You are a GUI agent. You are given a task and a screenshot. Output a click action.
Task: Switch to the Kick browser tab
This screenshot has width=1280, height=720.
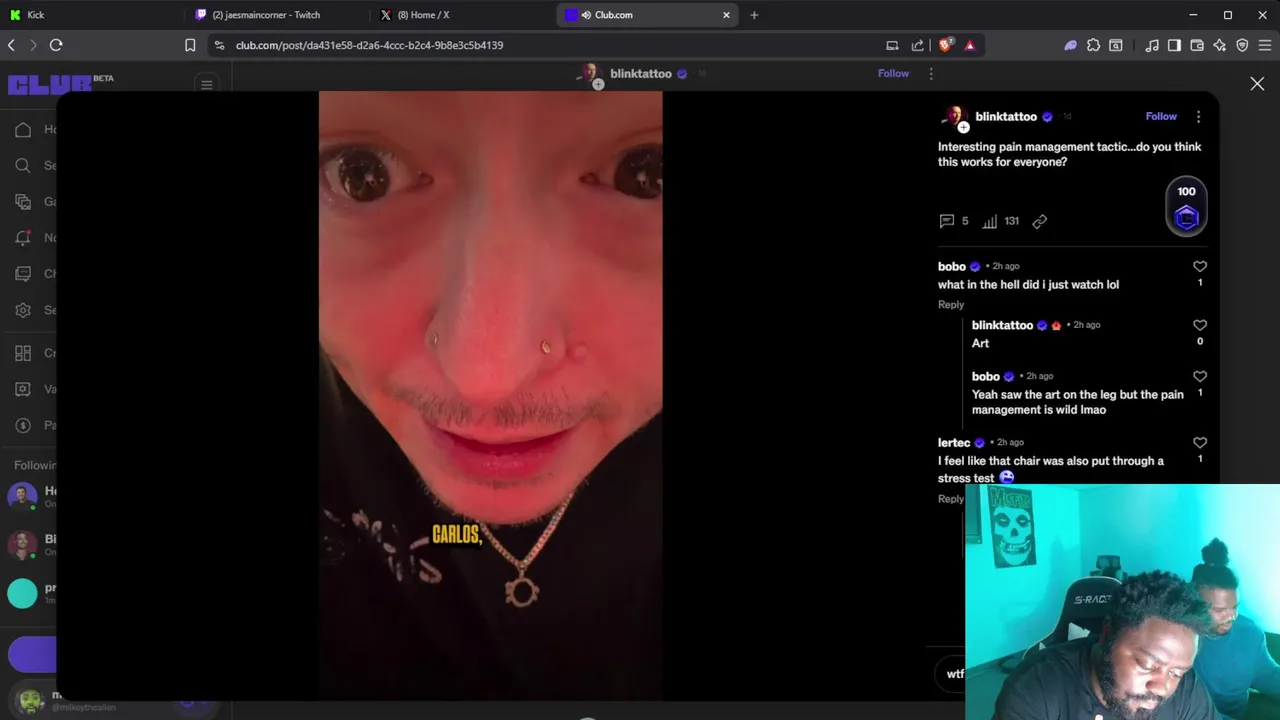[88, 15]
